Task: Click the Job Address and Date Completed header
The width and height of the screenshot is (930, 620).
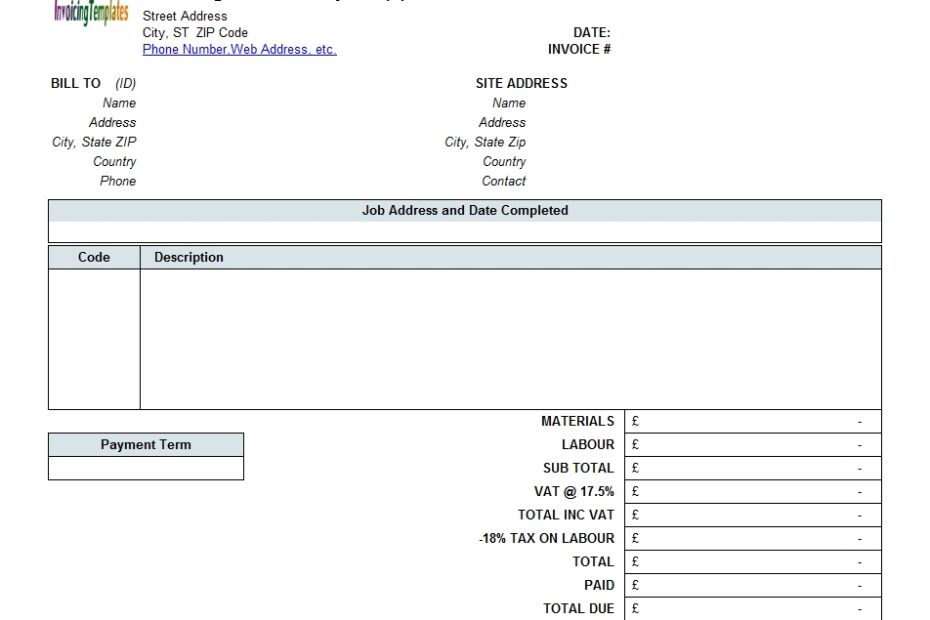Action: click(465, 211)
